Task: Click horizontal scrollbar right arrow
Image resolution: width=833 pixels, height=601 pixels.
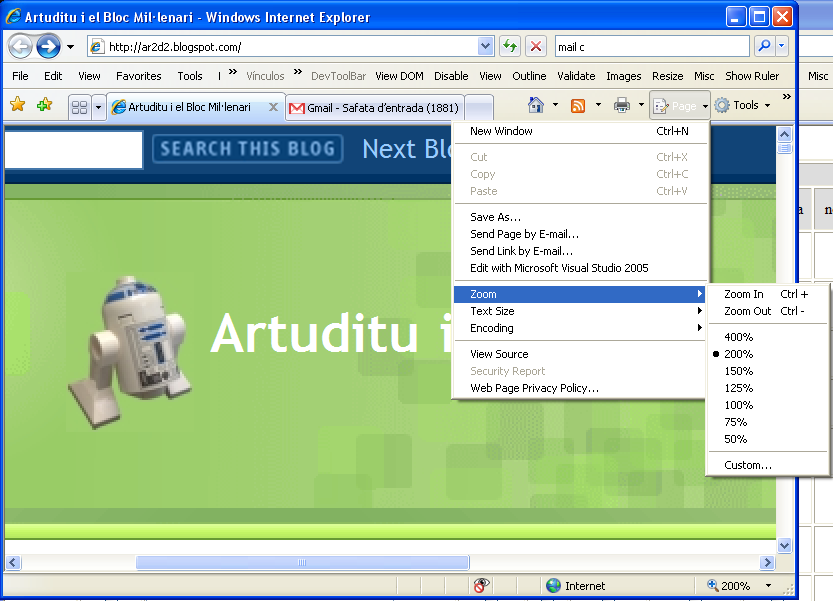Action: tap(767, 562)
